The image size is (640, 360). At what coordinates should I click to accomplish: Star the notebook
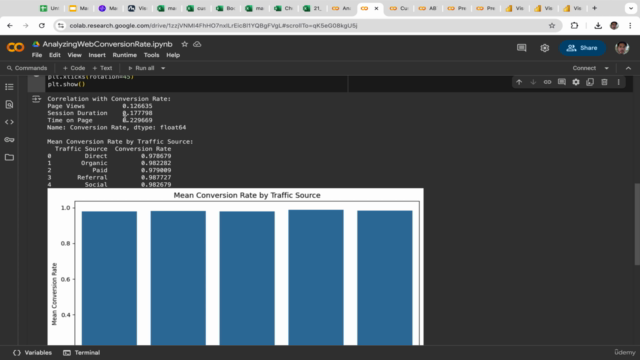click(184, 44)
